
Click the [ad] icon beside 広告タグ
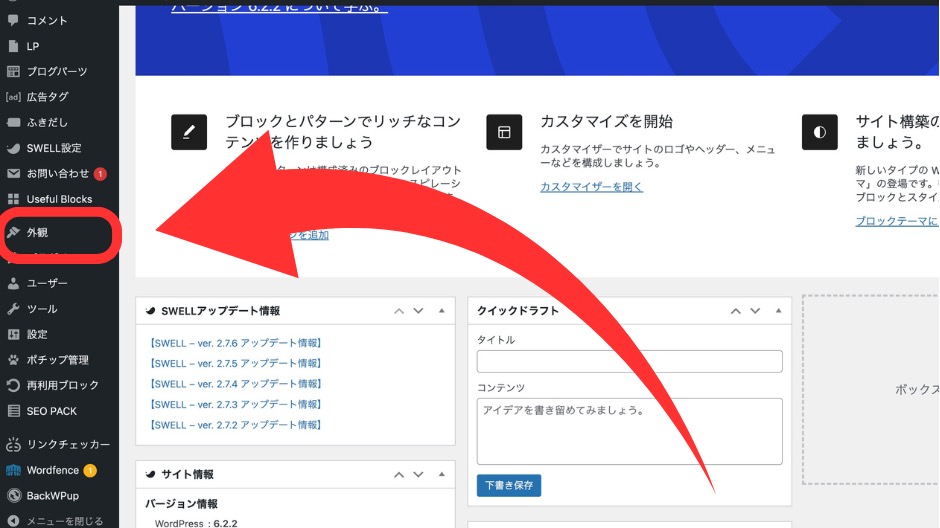tap(13, 96)
